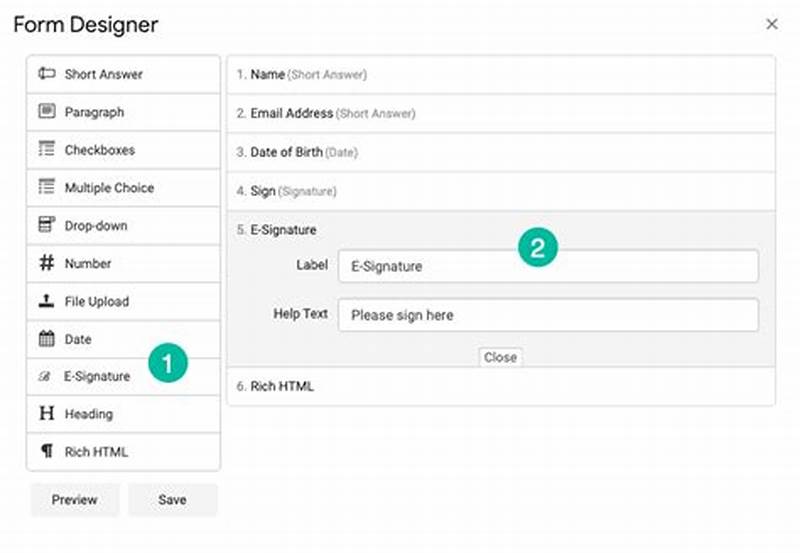The height and width of the screenshot is (553, 800).
Task: Click the Multiple Choice list icon
Action: click(46, 186)
